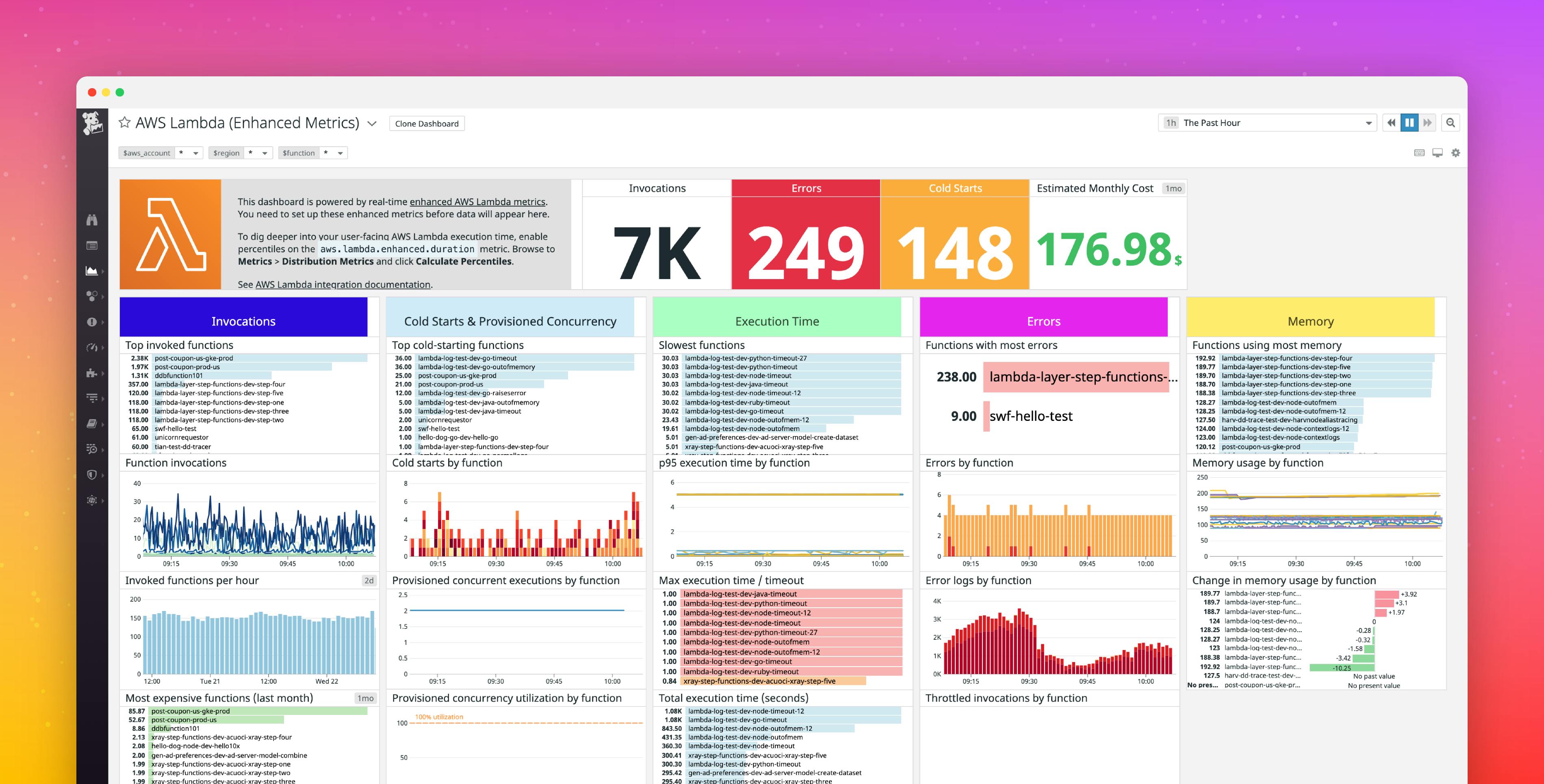Enter TV fullscreen mode via the monitor icon
Viewport: 1544px width, 784px height.
coord(1437,153)
